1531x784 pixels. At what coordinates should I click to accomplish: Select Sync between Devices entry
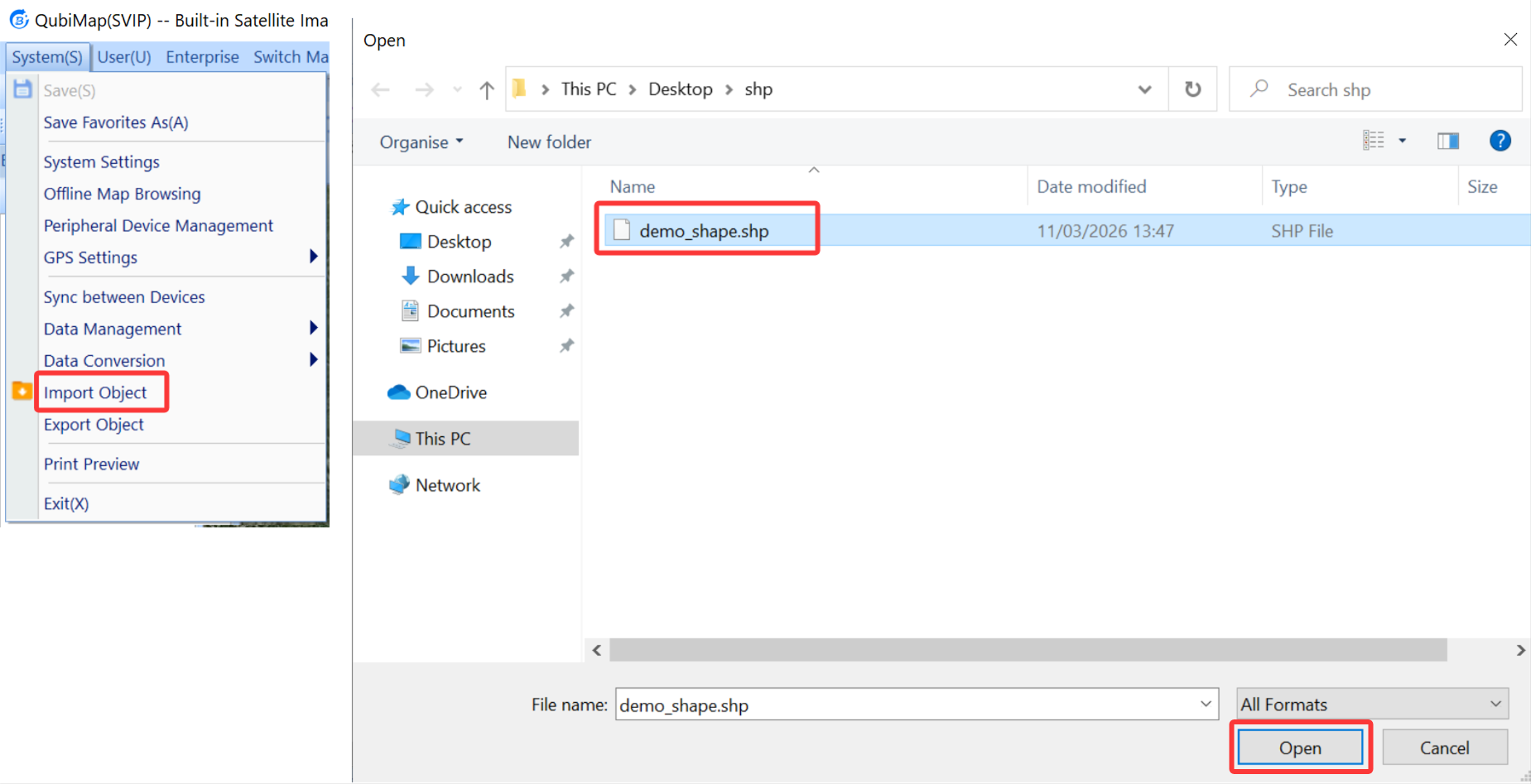coord(124,297)
